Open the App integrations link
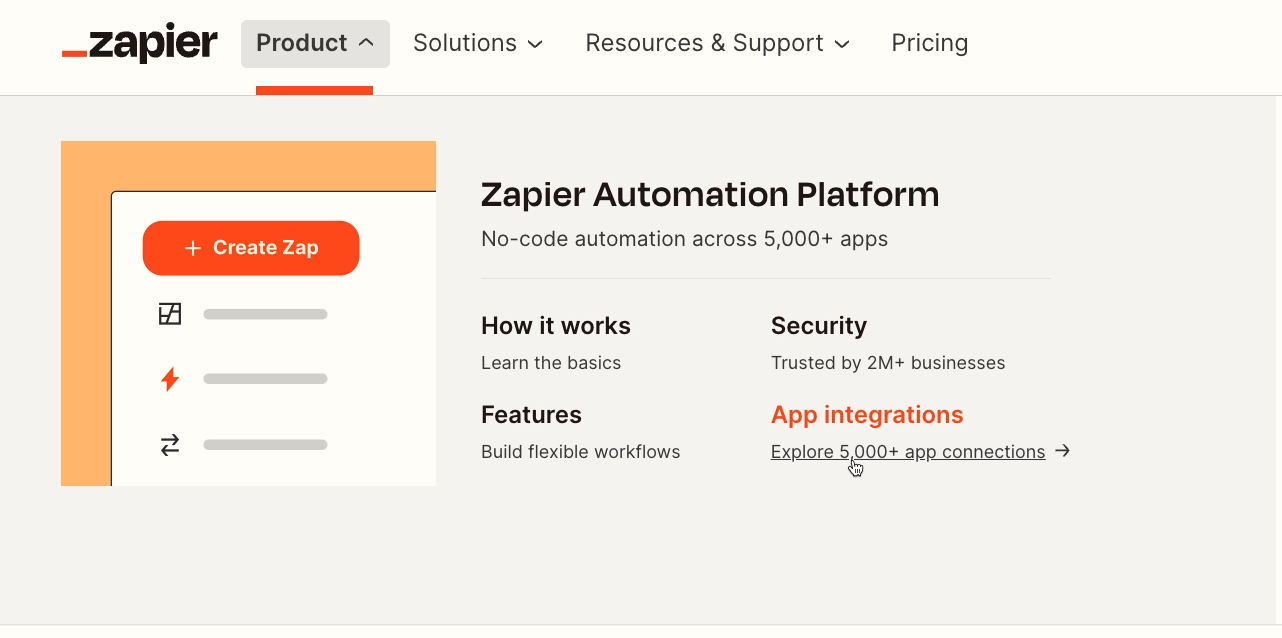 (867, 415)
